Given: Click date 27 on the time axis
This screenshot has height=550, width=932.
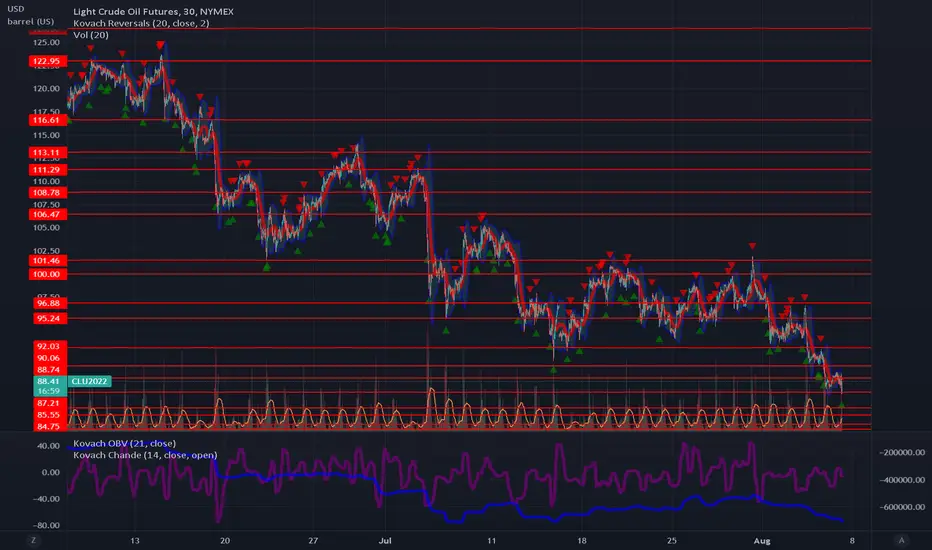Looking at the screenshot, I should (313, 540).
